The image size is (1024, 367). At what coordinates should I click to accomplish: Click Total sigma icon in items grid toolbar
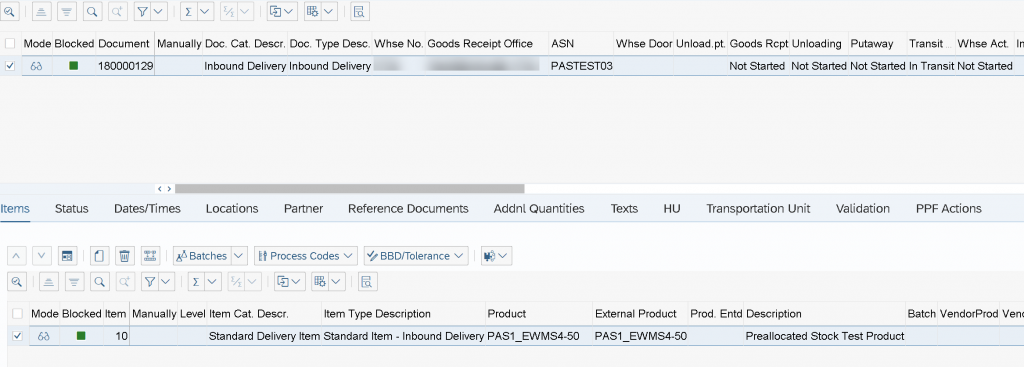click(196, 281)
